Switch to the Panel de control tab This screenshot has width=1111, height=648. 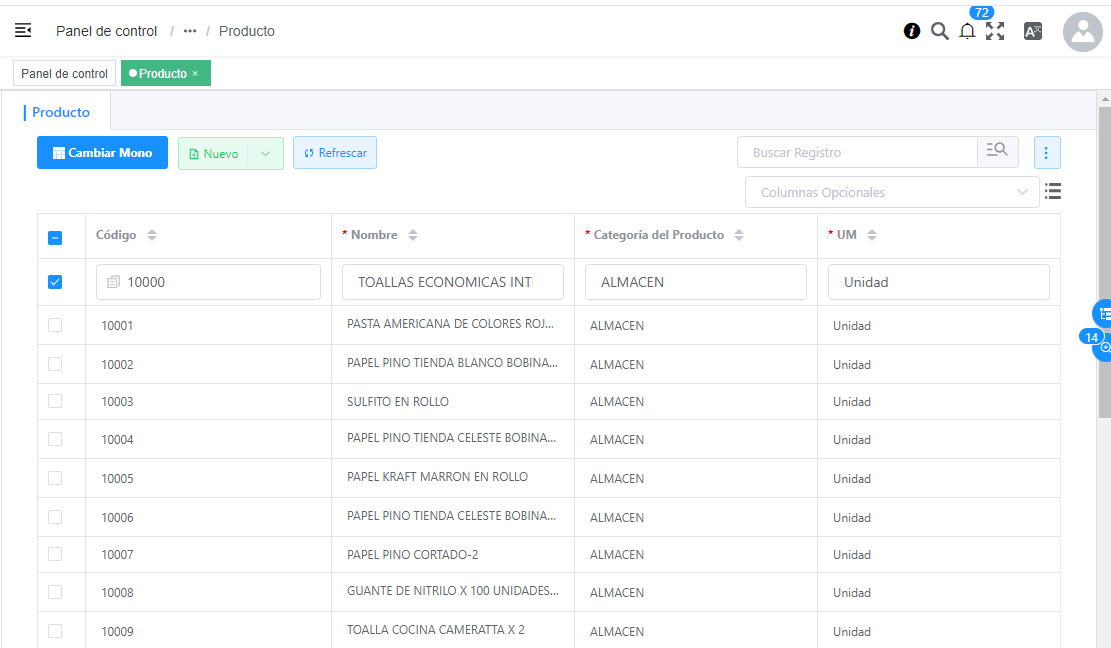(64, 74)
